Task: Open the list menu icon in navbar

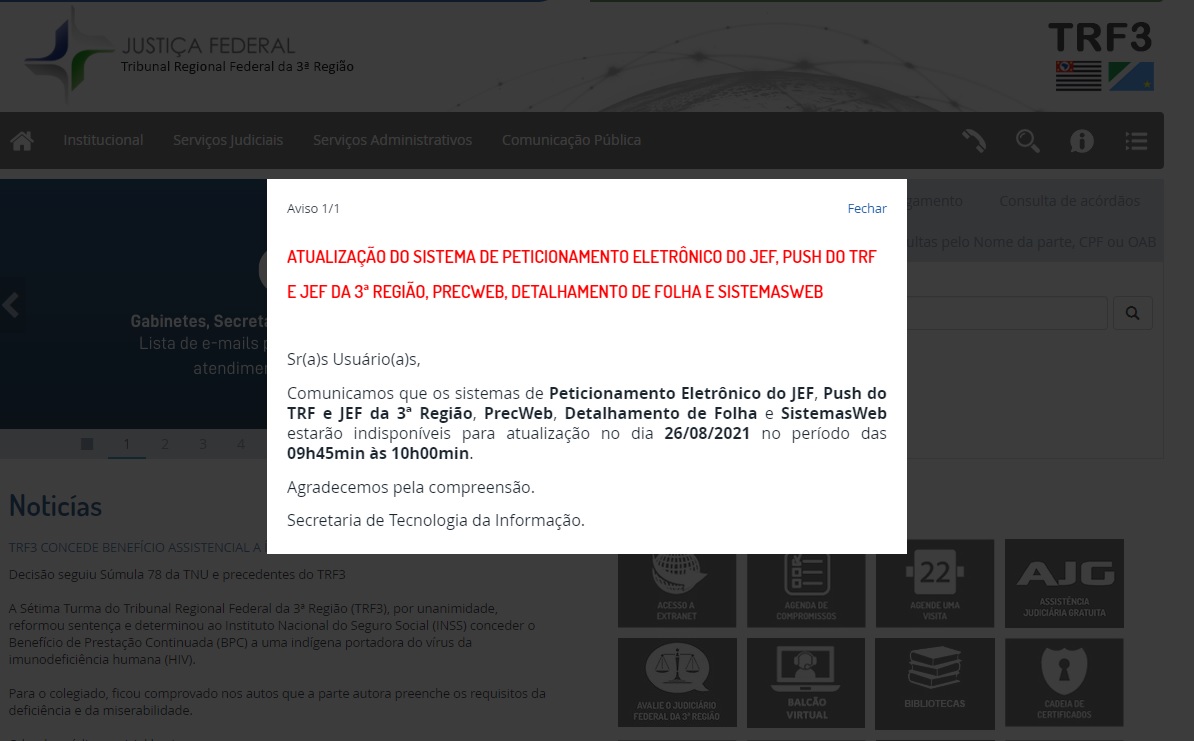Action: pyautogui.click(x=1136, y=141)
